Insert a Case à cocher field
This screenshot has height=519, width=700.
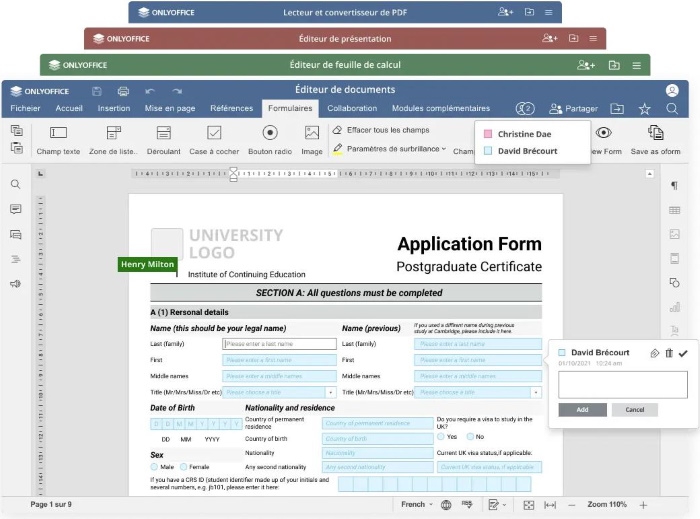point(214,140)
